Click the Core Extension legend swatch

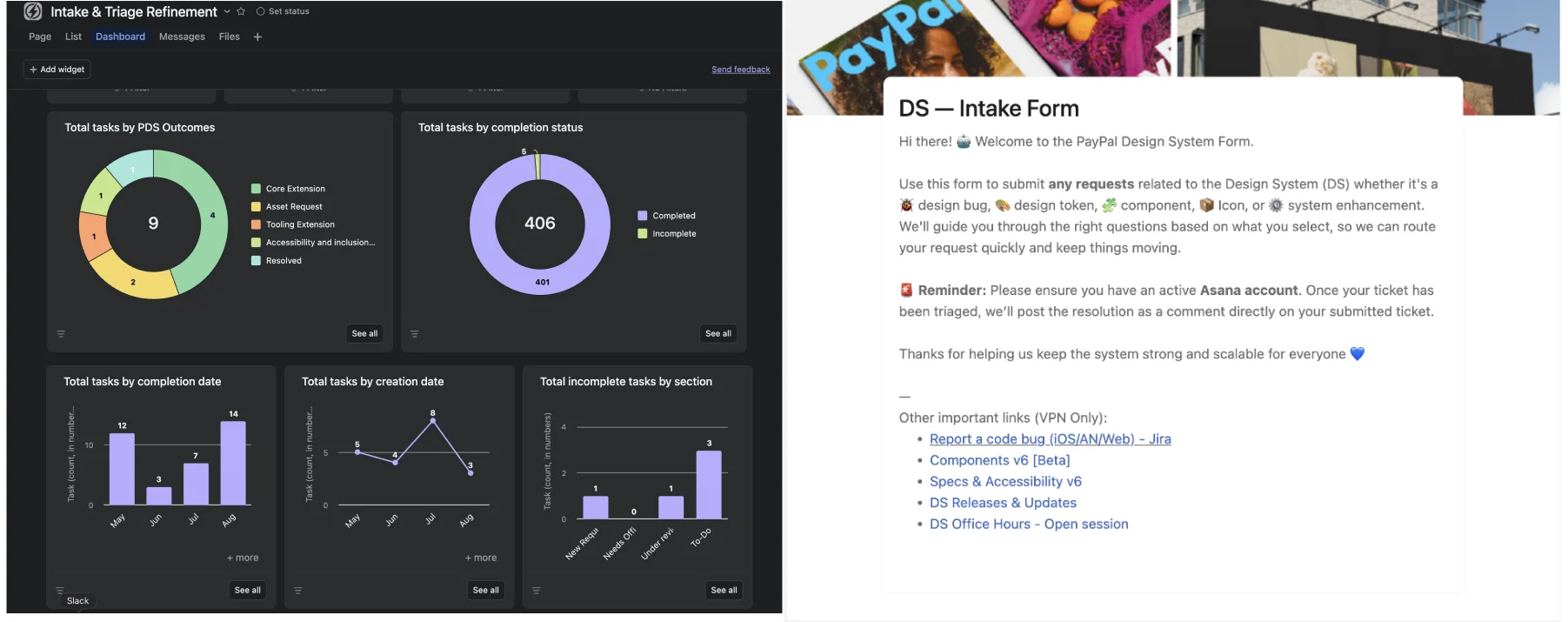(256, 189)
